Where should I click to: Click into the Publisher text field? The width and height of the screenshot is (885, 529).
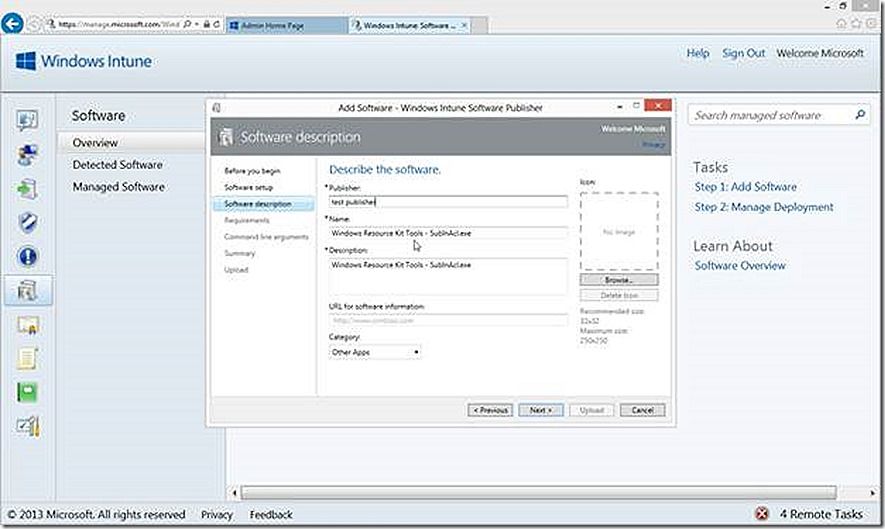coord(448,202)
